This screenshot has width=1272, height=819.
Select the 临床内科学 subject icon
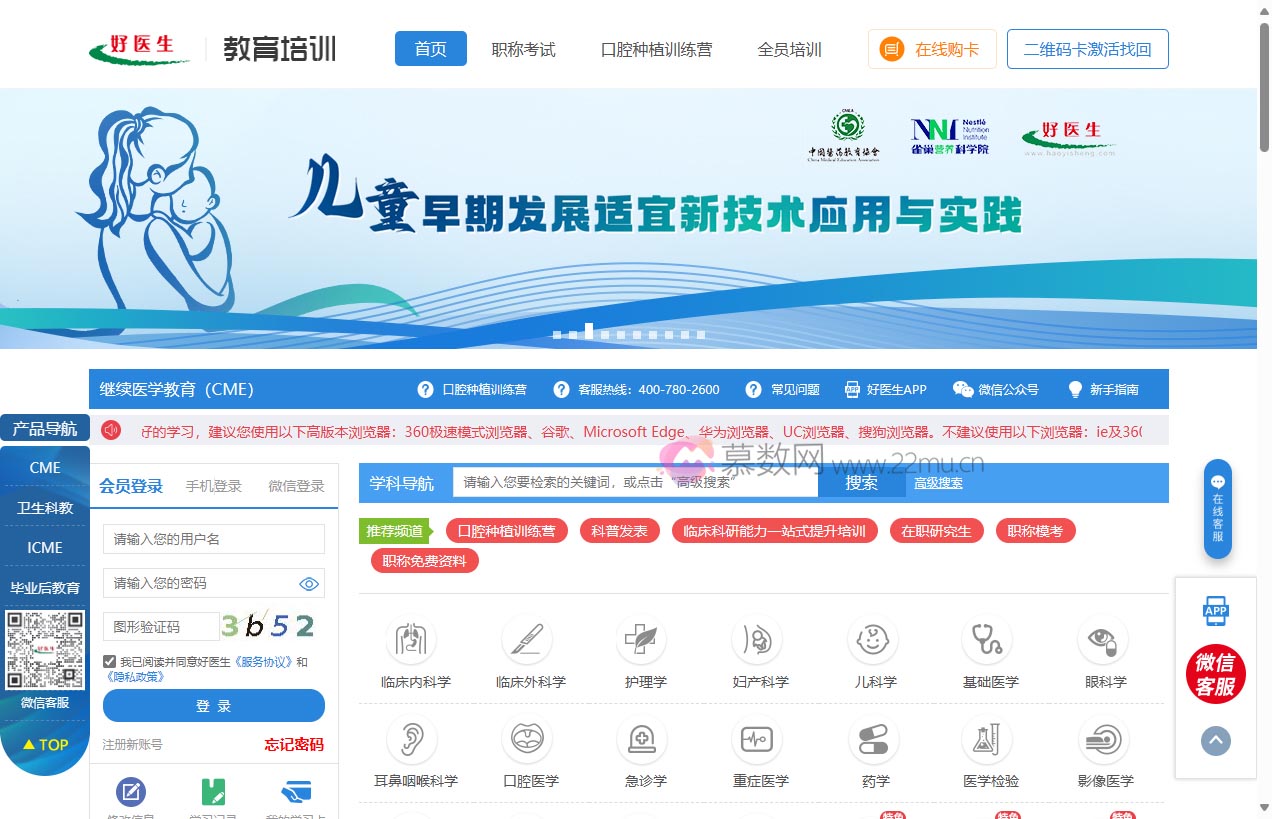coord(413,640)
